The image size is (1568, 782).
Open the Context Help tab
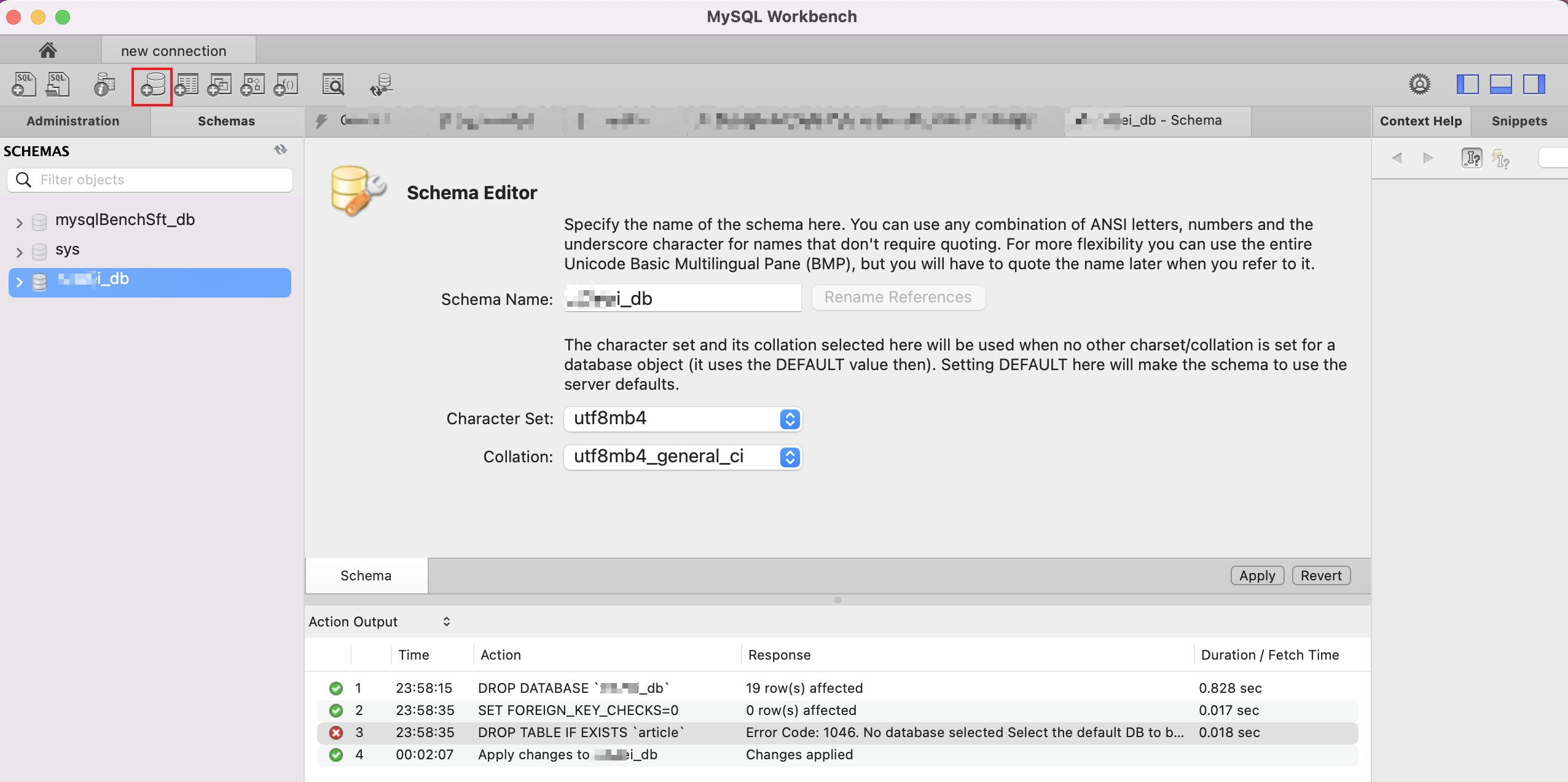tap(1420, 120)
